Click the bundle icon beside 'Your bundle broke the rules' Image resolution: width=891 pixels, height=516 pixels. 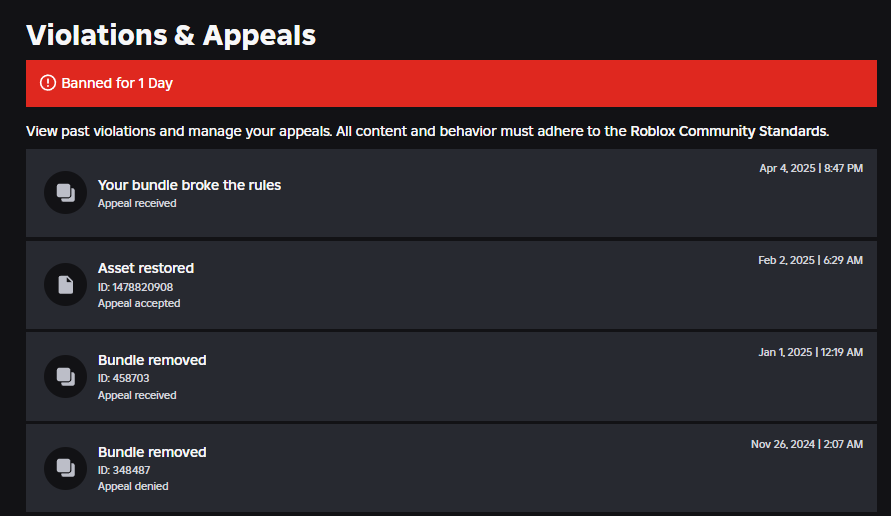click(x=65, y=193)
